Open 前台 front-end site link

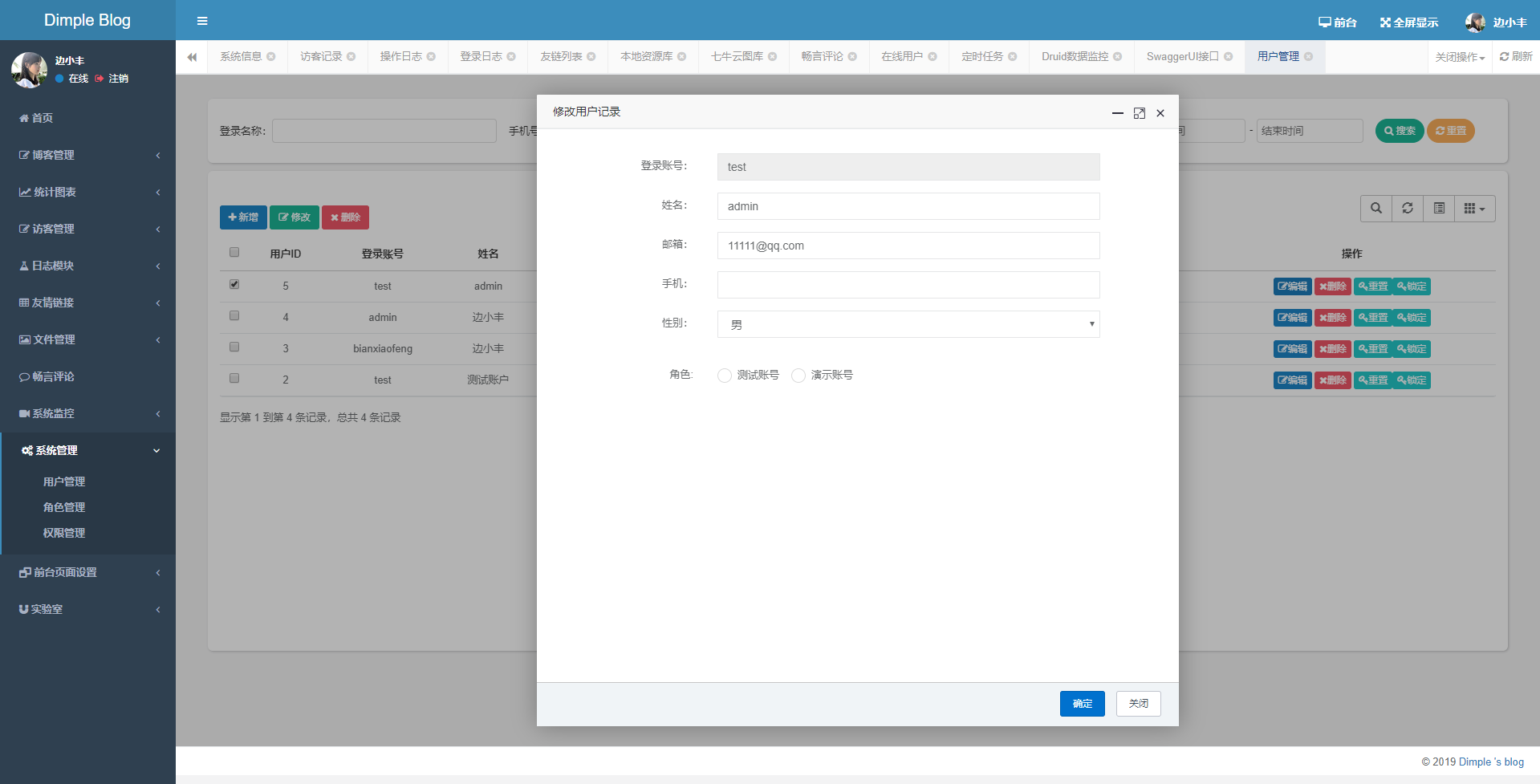click(1338, 22)
